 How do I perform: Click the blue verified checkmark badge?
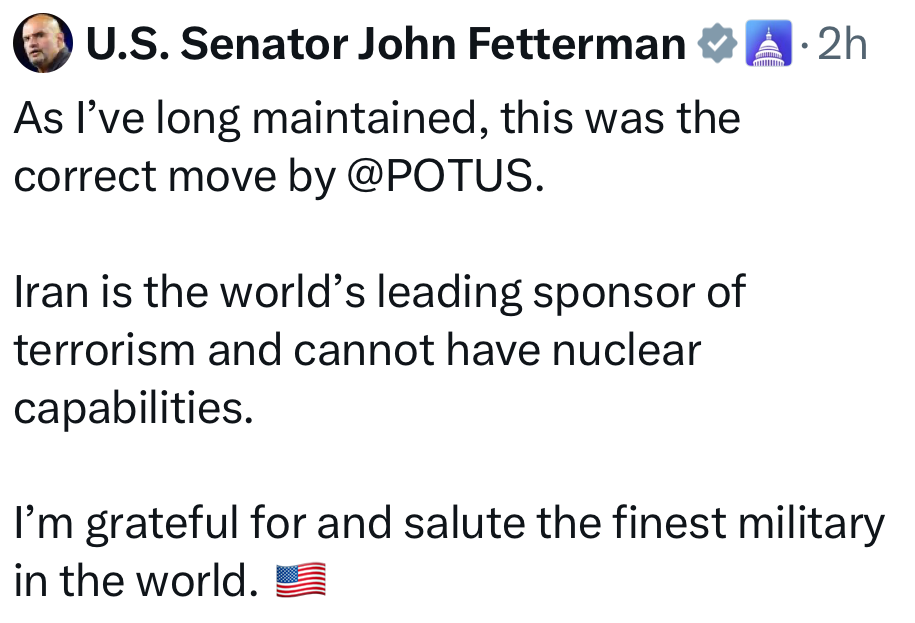click(718, 45)
